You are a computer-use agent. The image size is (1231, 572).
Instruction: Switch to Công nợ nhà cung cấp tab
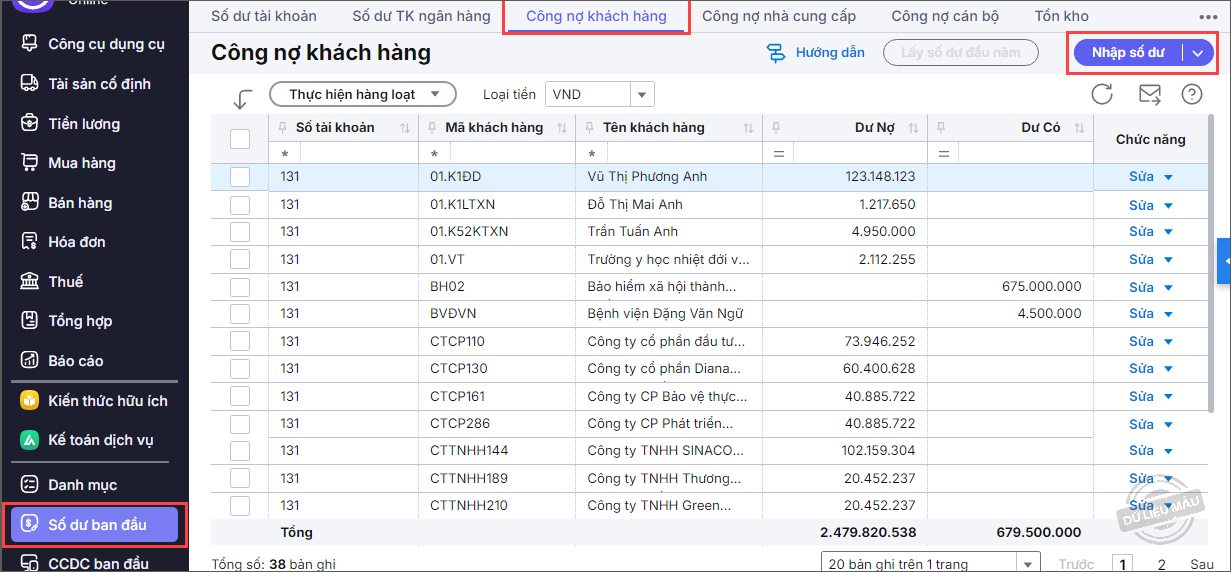(x=779, y=16)
